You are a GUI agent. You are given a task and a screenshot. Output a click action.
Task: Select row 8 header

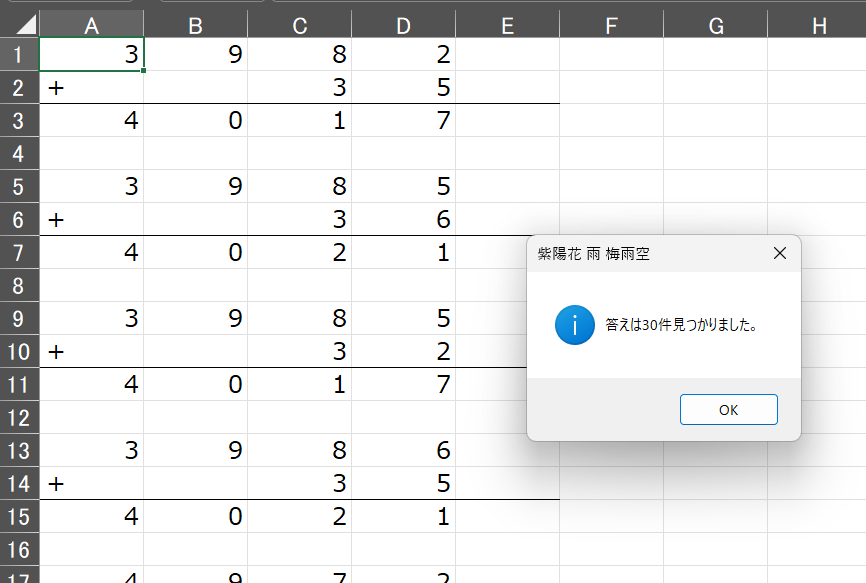tap(19, 285)
